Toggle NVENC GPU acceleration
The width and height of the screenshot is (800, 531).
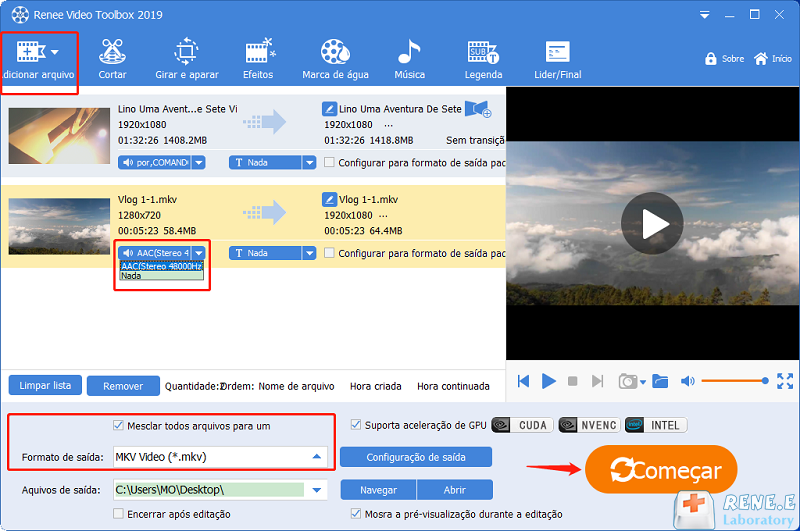(589, 425)
